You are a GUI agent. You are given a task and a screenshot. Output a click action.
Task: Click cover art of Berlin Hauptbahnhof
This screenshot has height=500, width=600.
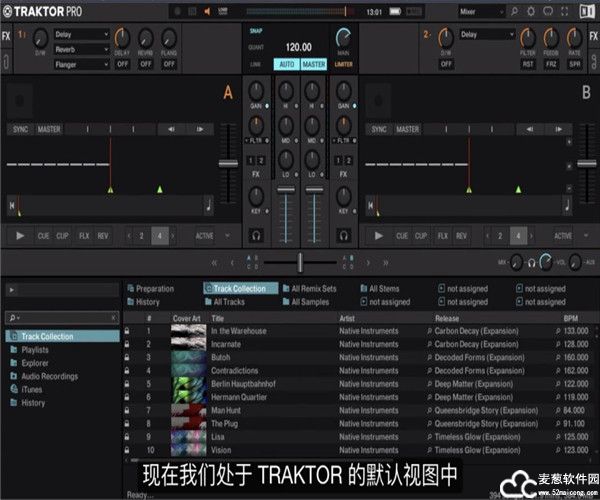point(188,383)
